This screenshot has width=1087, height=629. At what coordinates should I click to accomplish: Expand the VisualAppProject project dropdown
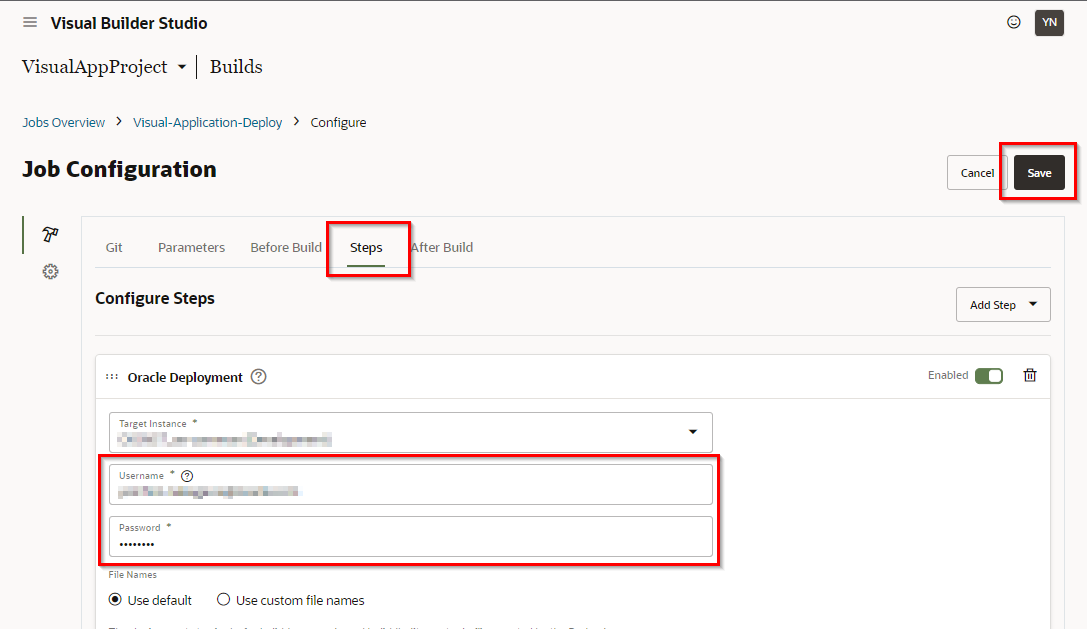181,68
